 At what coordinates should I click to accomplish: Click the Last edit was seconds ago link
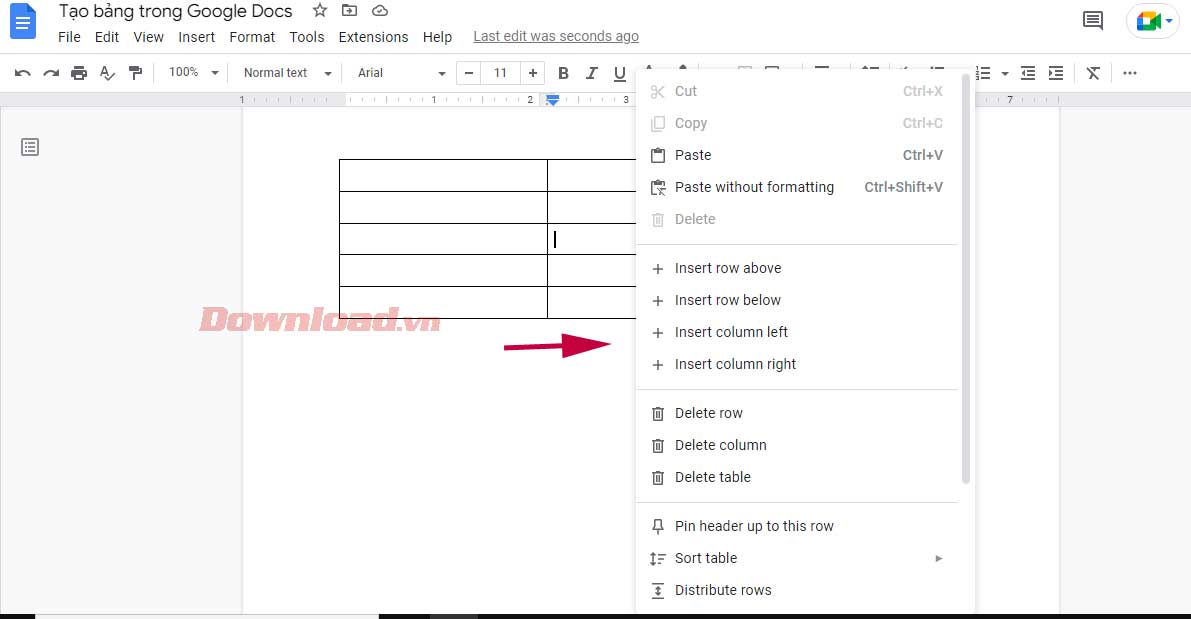click(x=555, y=36)
